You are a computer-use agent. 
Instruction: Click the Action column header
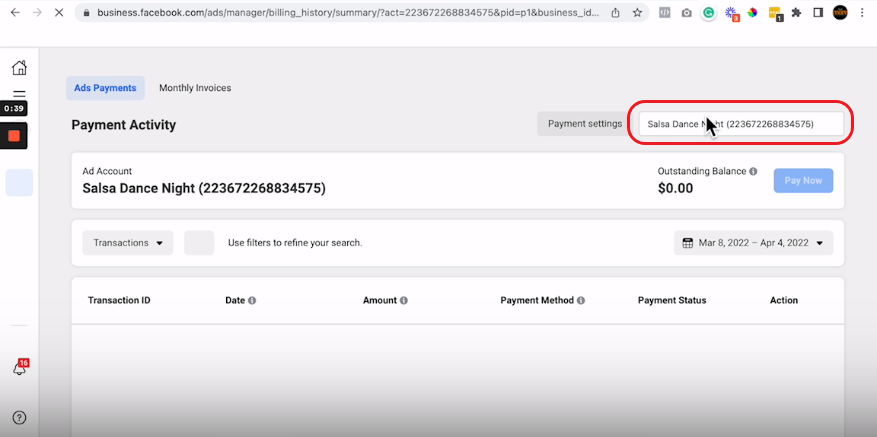pyautogui.click(x=784, y=300)
